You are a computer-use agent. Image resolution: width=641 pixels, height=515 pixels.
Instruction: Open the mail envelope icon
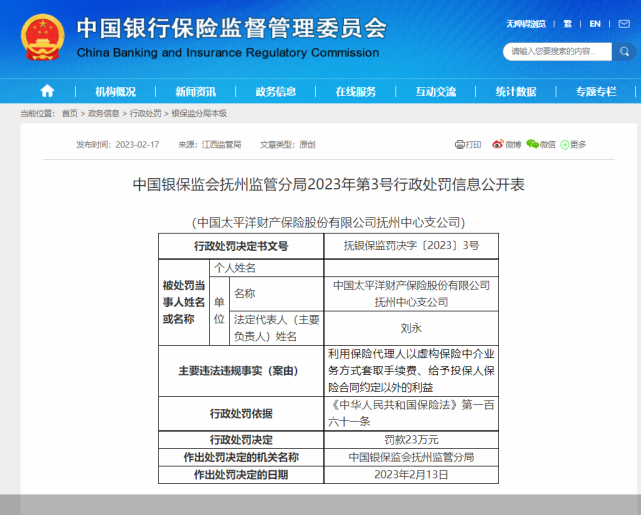pos(623,23)
